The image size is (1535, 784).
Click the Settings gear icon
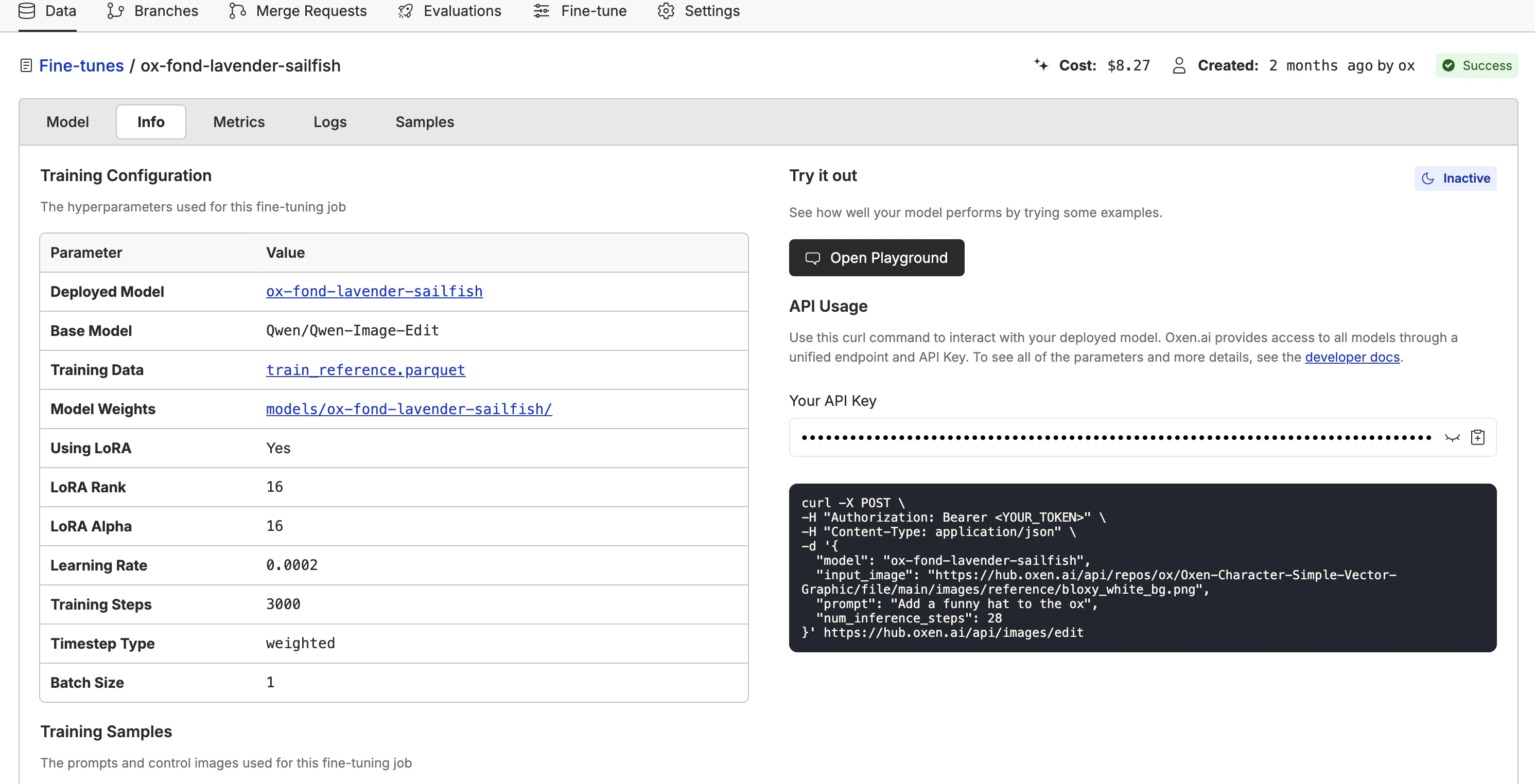(x=666, y=11)
